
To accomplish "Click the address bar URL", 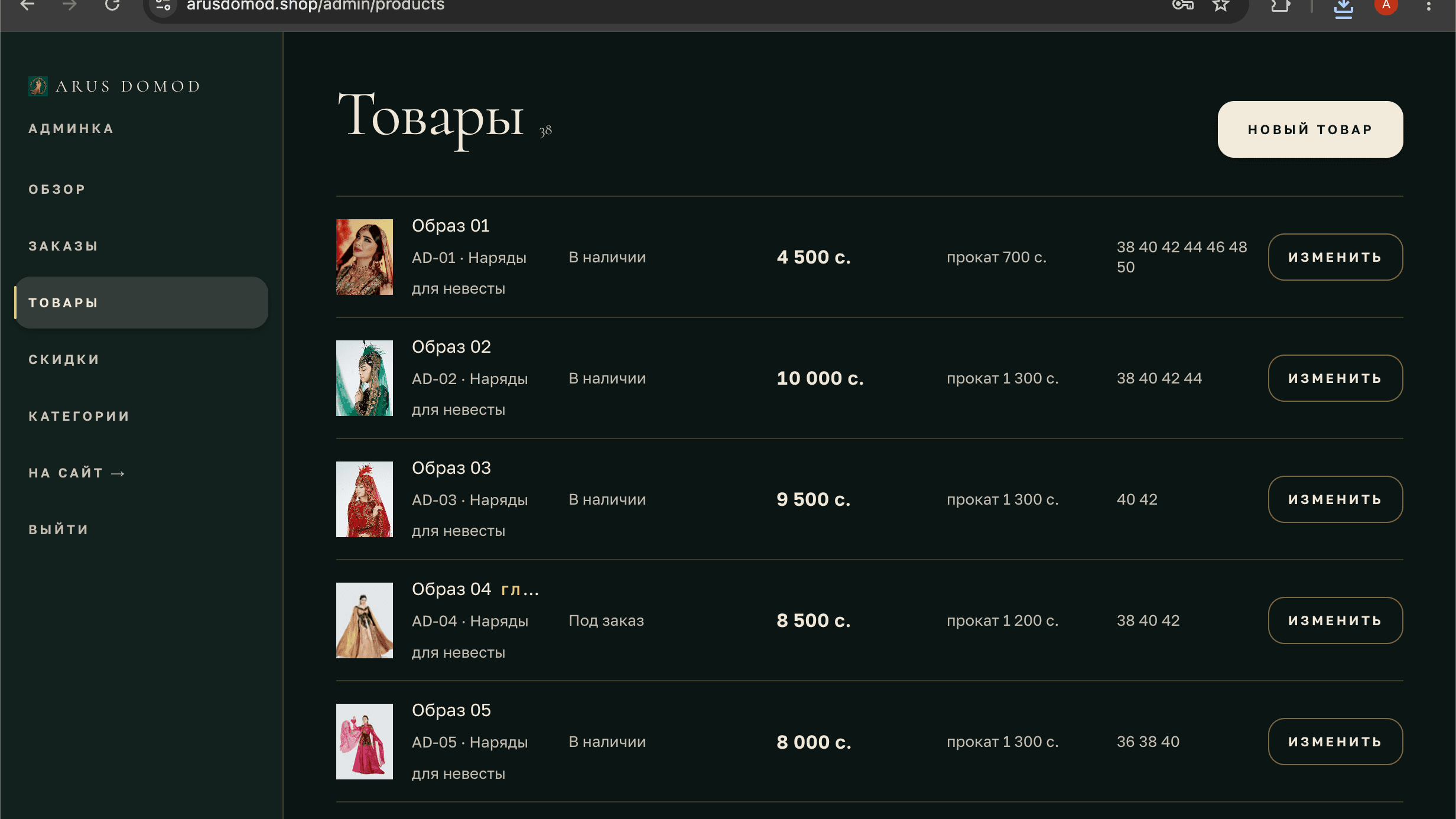I will (316, 6).
